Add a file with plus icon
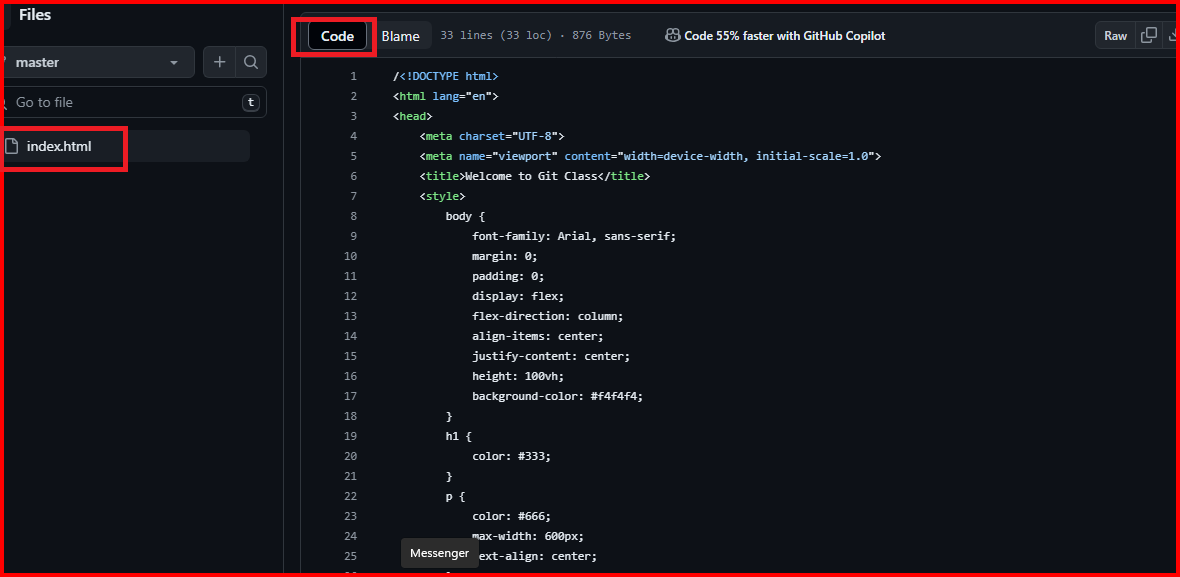This screenshot has height=577, width=1180. click(x=220, y=62)
